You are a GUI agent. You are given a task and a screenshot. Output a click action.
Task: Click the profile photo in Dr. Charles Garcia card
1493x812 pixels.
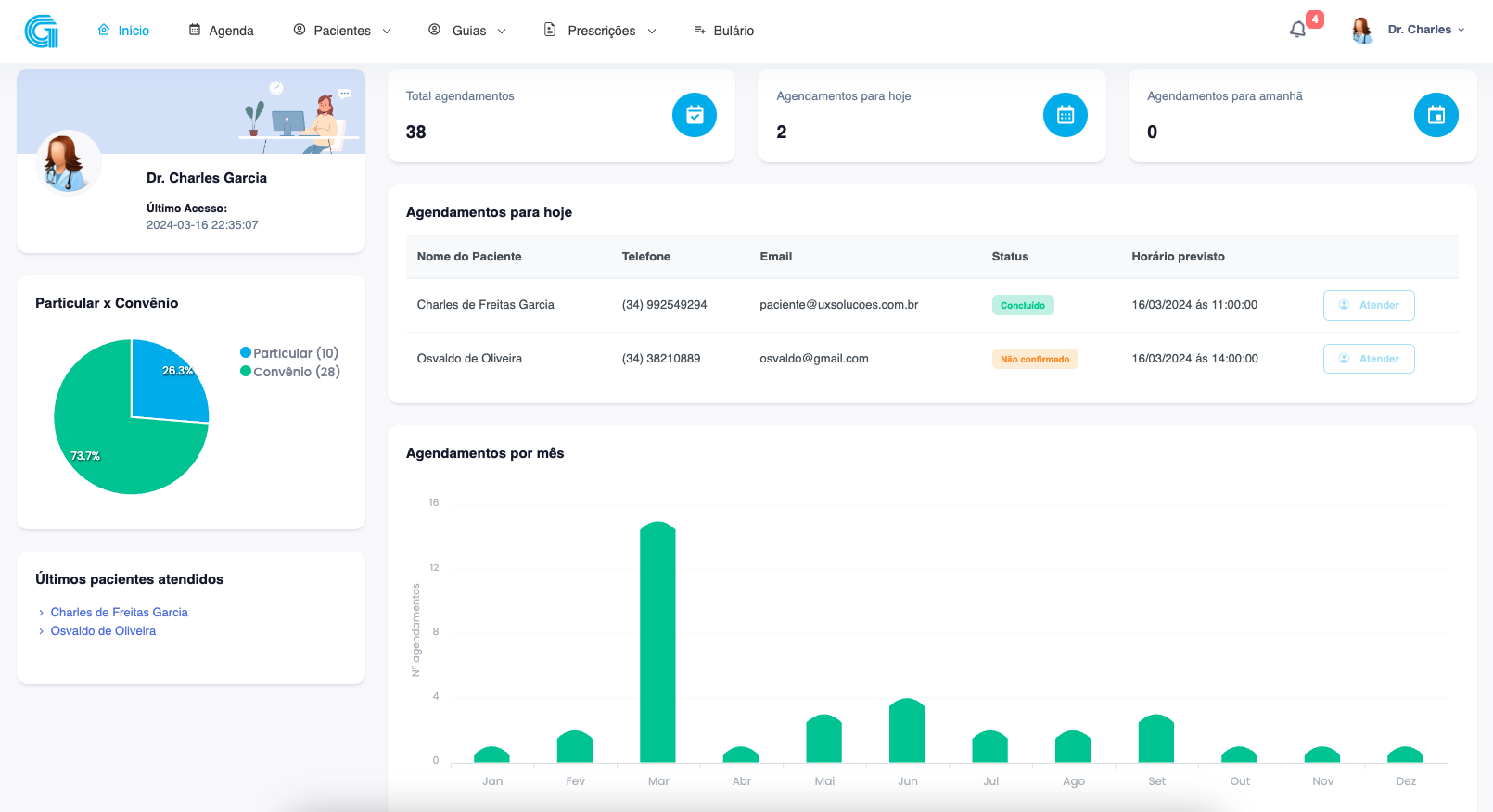tap(68, 162)
